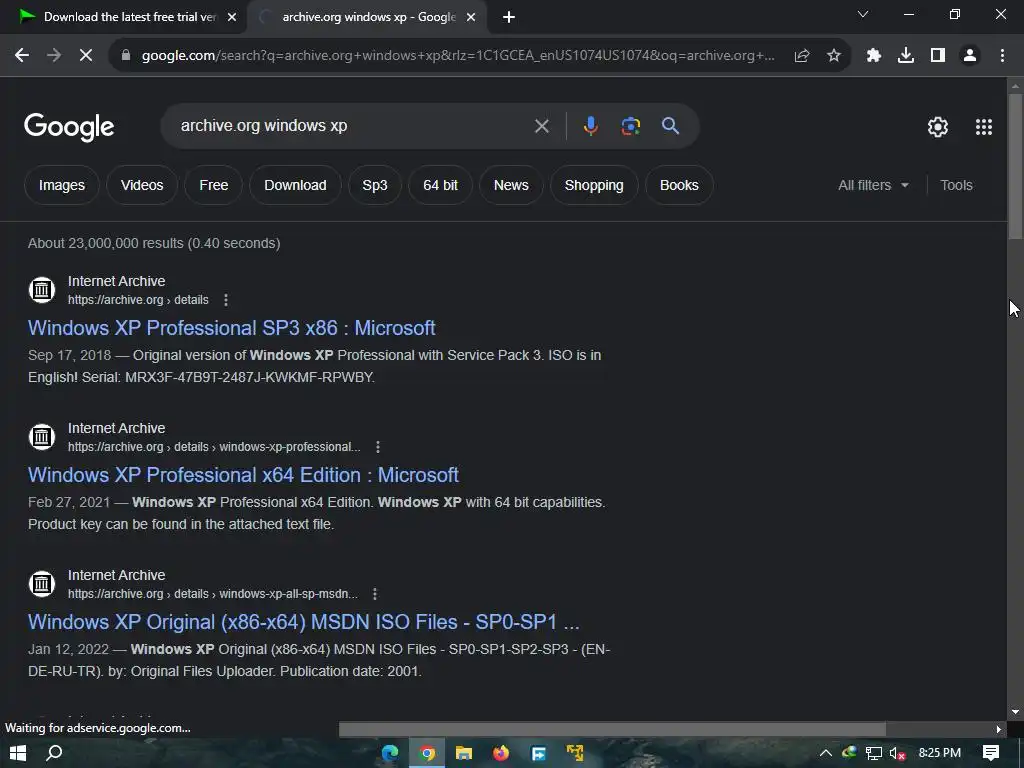
Task: Open the Chrome profile icon
Action: coord(970,56)
